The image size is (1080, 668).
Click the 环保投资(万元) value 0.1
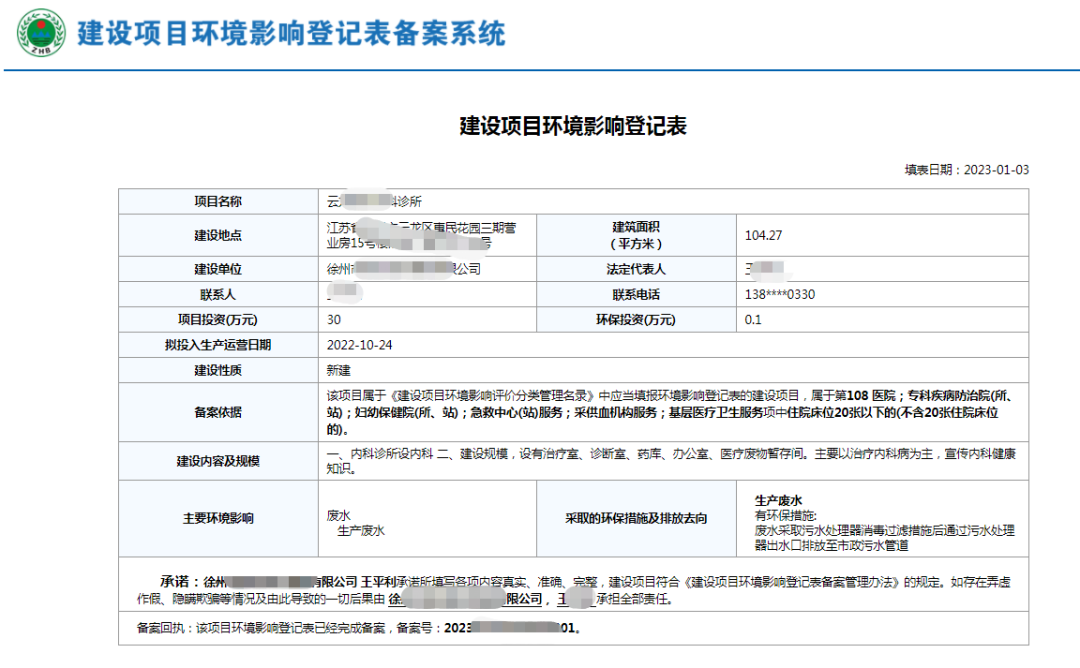point(753,320)
